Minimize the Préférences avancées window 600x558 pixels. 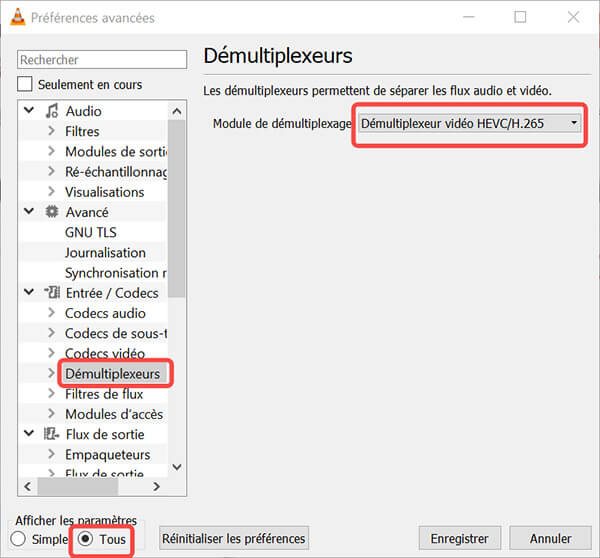coord(469,17)
